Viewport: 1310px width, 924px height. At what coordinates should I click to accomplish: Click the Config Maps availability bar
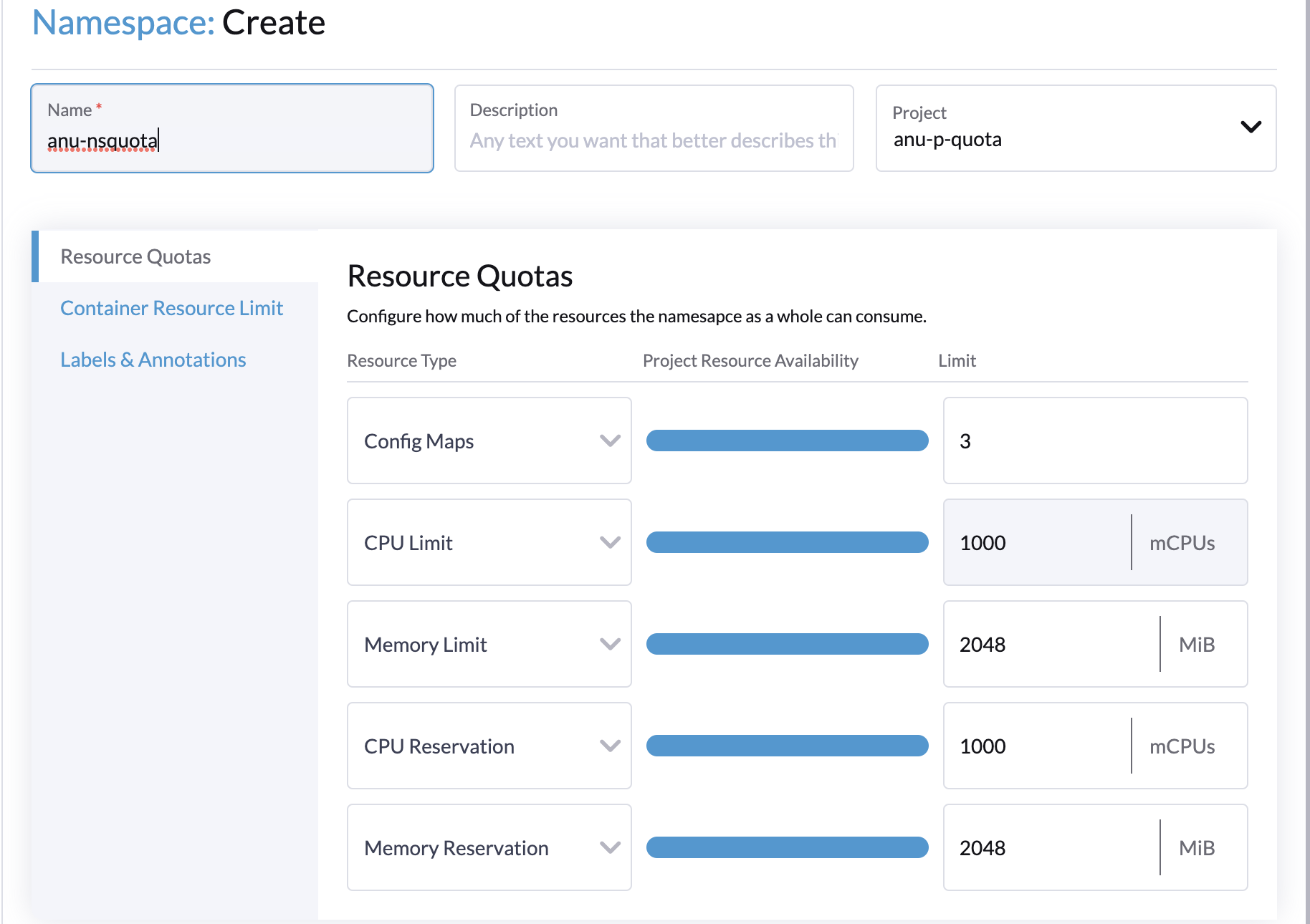coord(787,441)
